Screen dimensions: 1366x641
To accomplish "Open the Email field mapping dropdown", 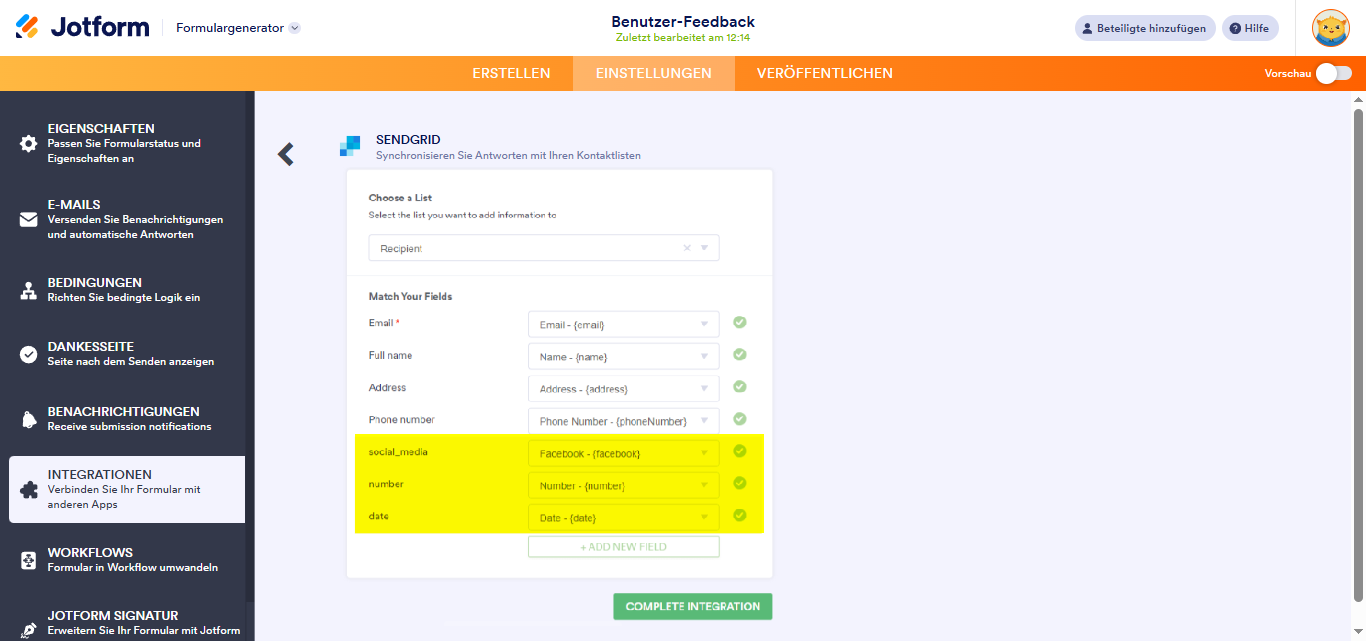I will point(704,324).
